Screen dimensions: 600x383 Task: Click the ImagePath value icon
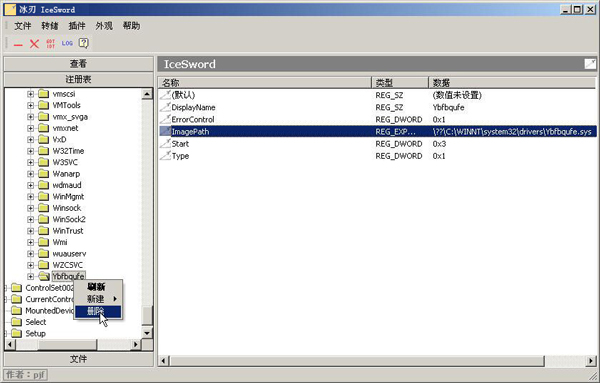165,132
